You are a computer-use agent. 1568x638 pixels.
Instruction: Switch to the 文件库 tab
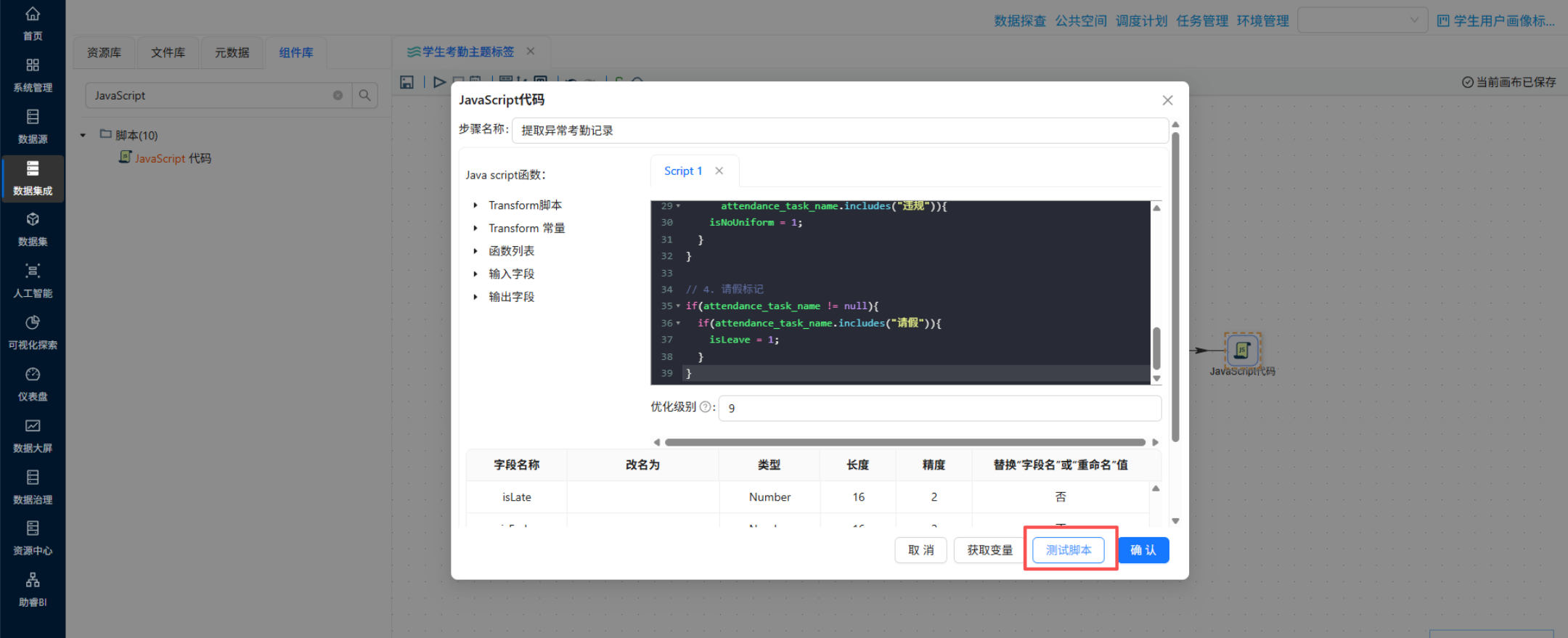coord(168,52)
